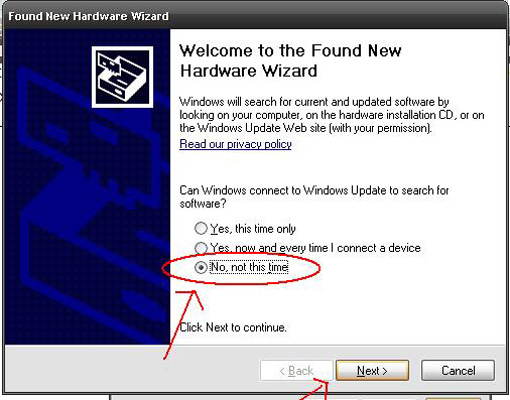This screenshot has width=510, height=400.
Task: Select the "No, not this time" radio circle
Action: click(x=201, y=267)
